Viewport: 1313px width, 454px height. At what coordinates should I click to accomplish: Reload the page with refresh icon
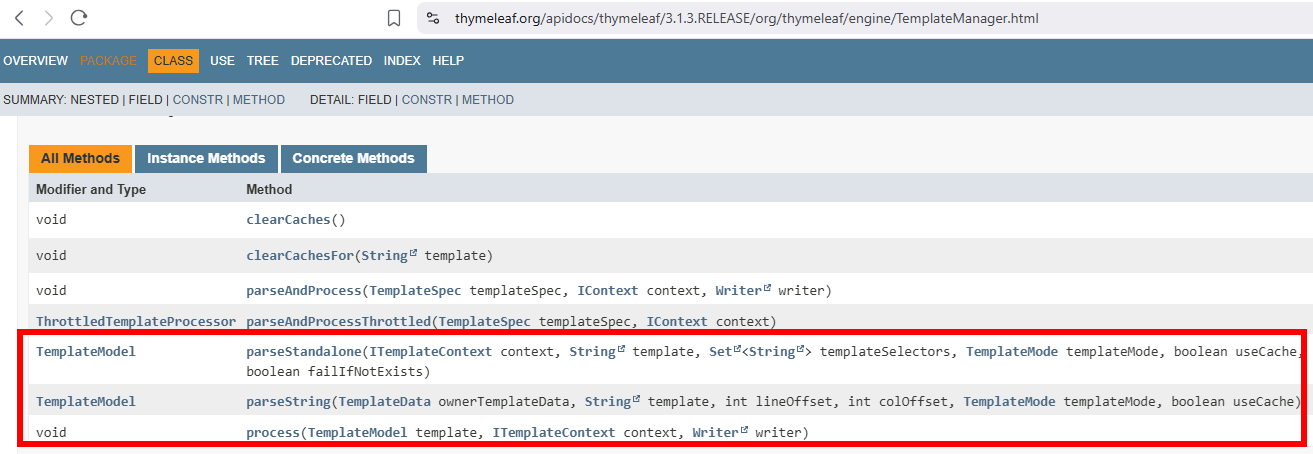coord(79,18)
